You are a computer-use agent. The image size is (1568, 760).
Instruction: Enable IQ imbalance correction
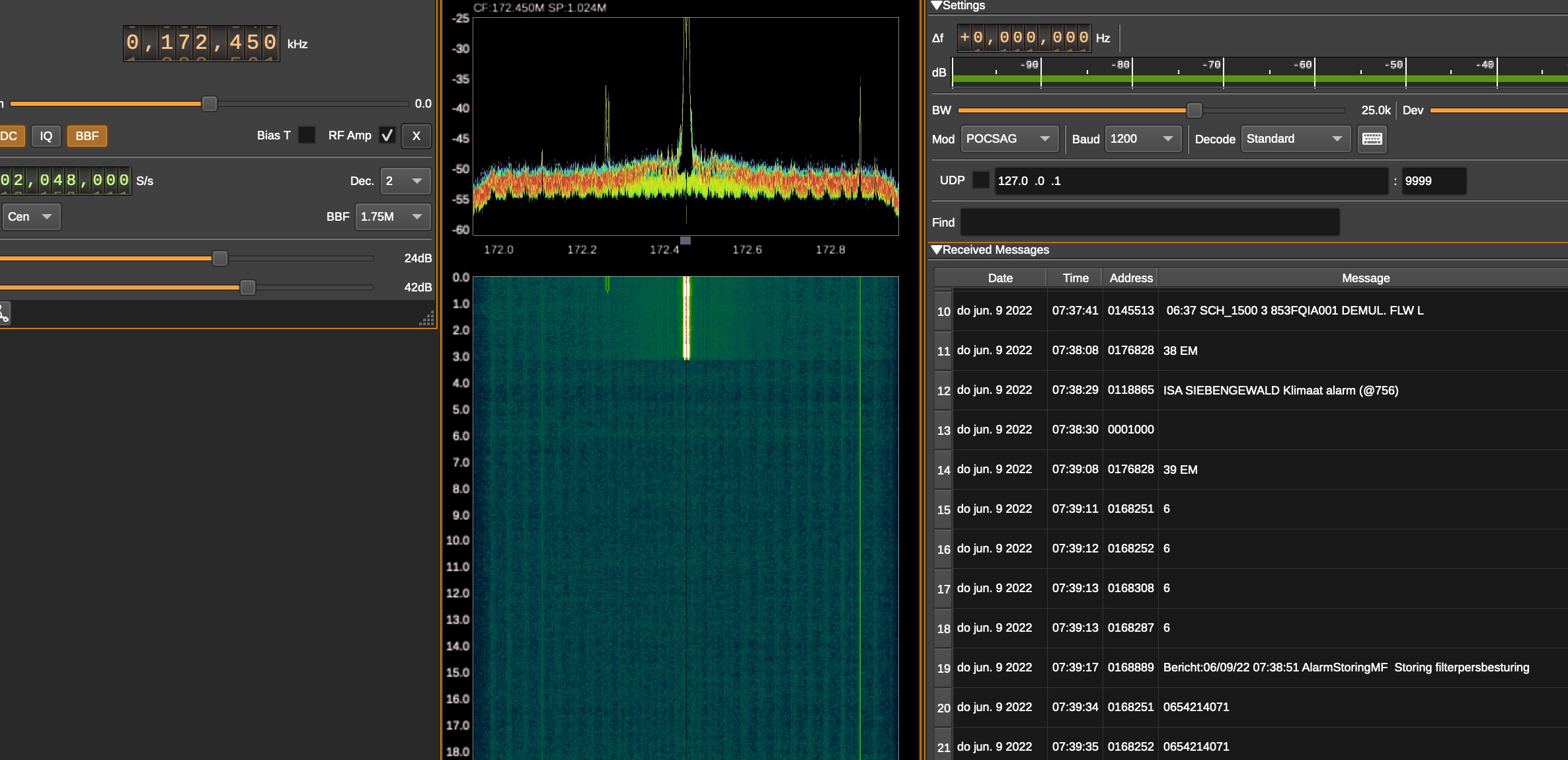[x=46, y=136]
